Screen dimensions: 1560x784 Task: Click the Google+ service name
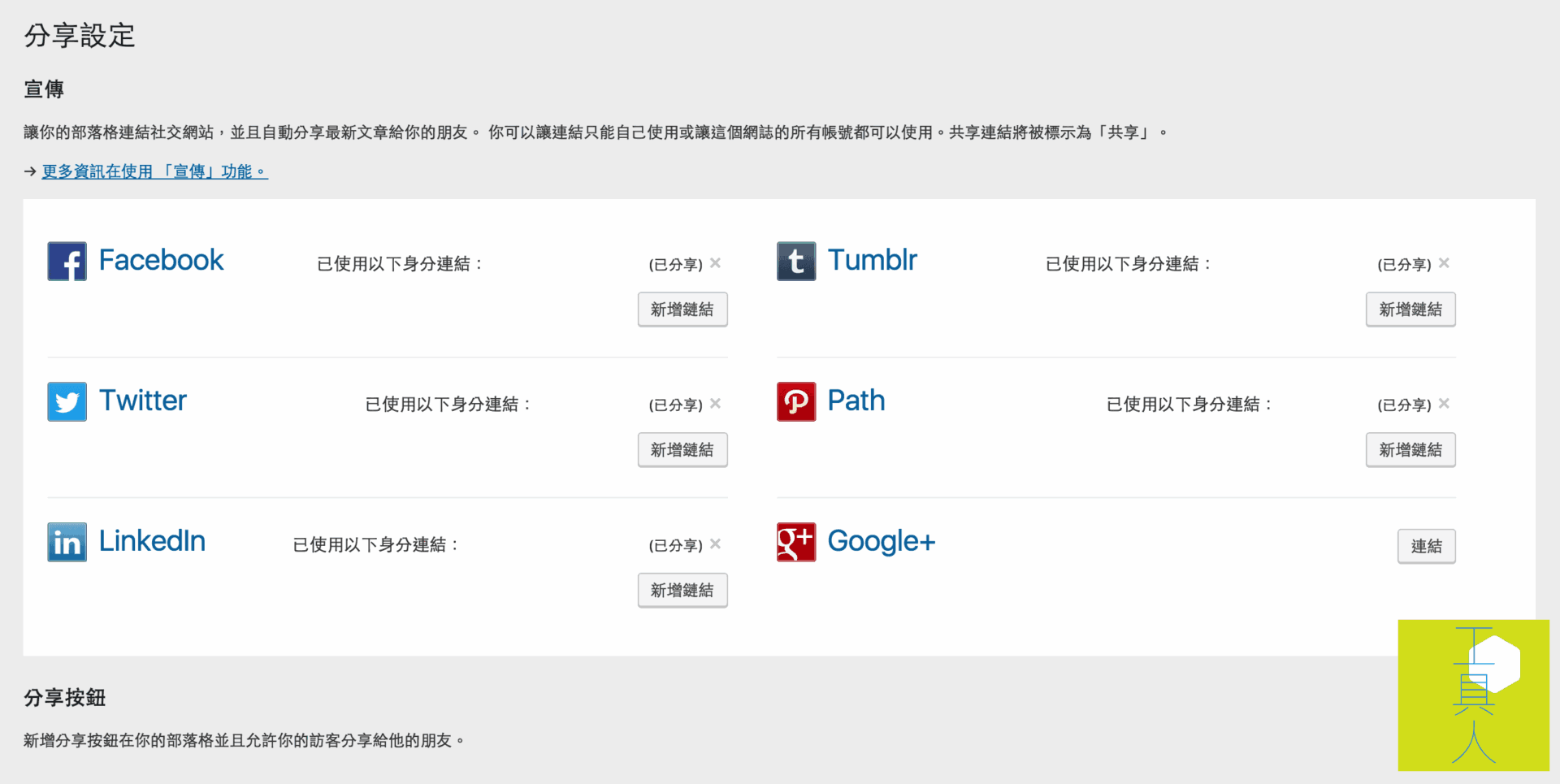[882, 541]
